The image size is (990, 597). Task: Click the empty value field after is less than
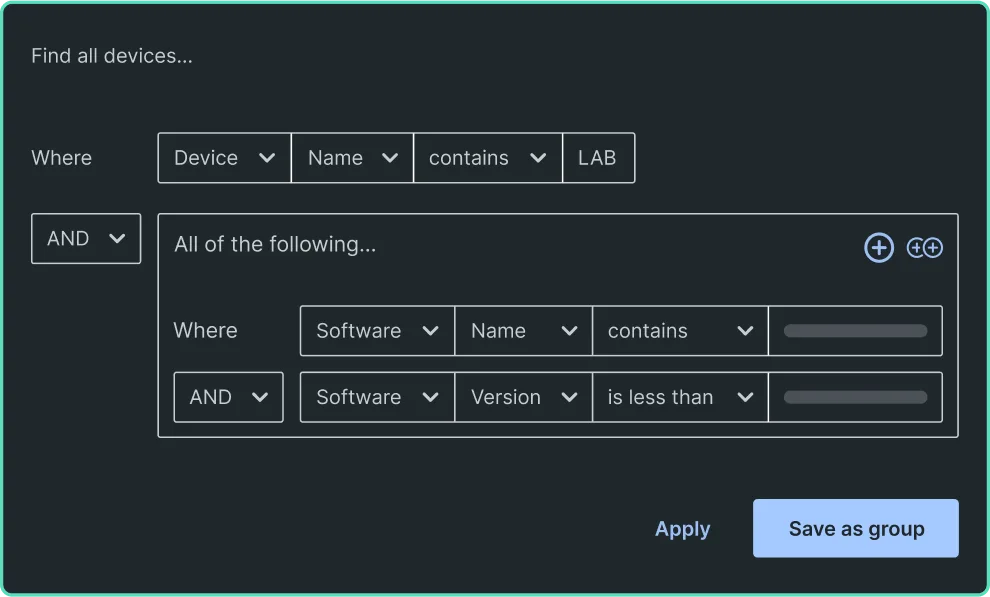point(856,397)
